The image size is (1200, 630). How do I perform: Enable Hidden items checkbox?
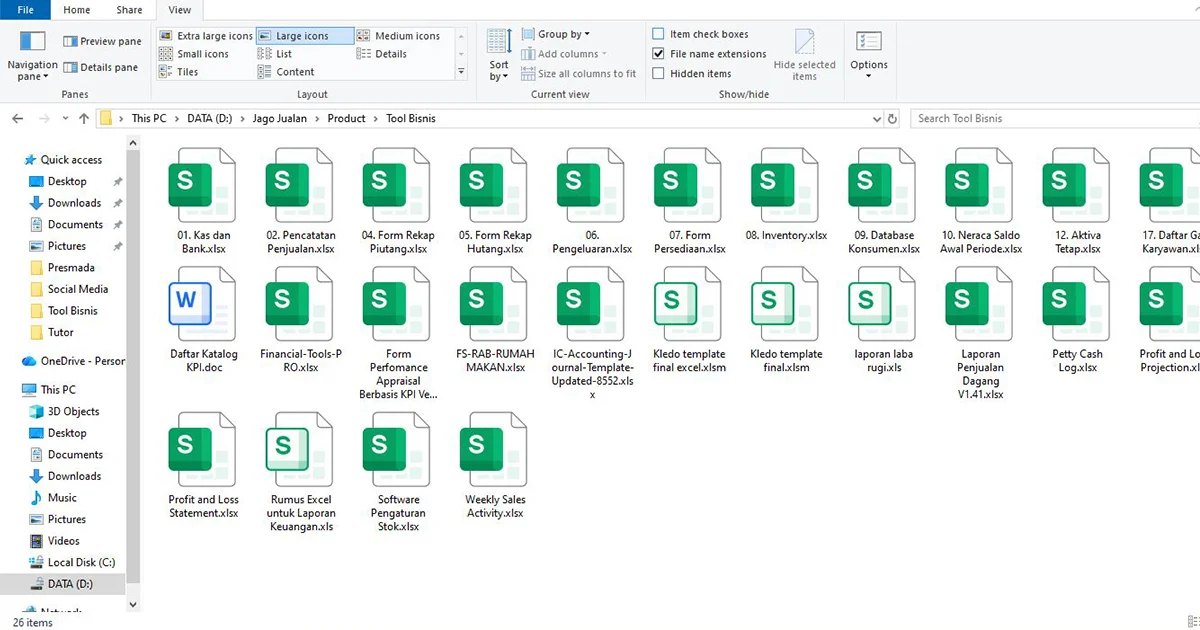[x=658, y=74]
